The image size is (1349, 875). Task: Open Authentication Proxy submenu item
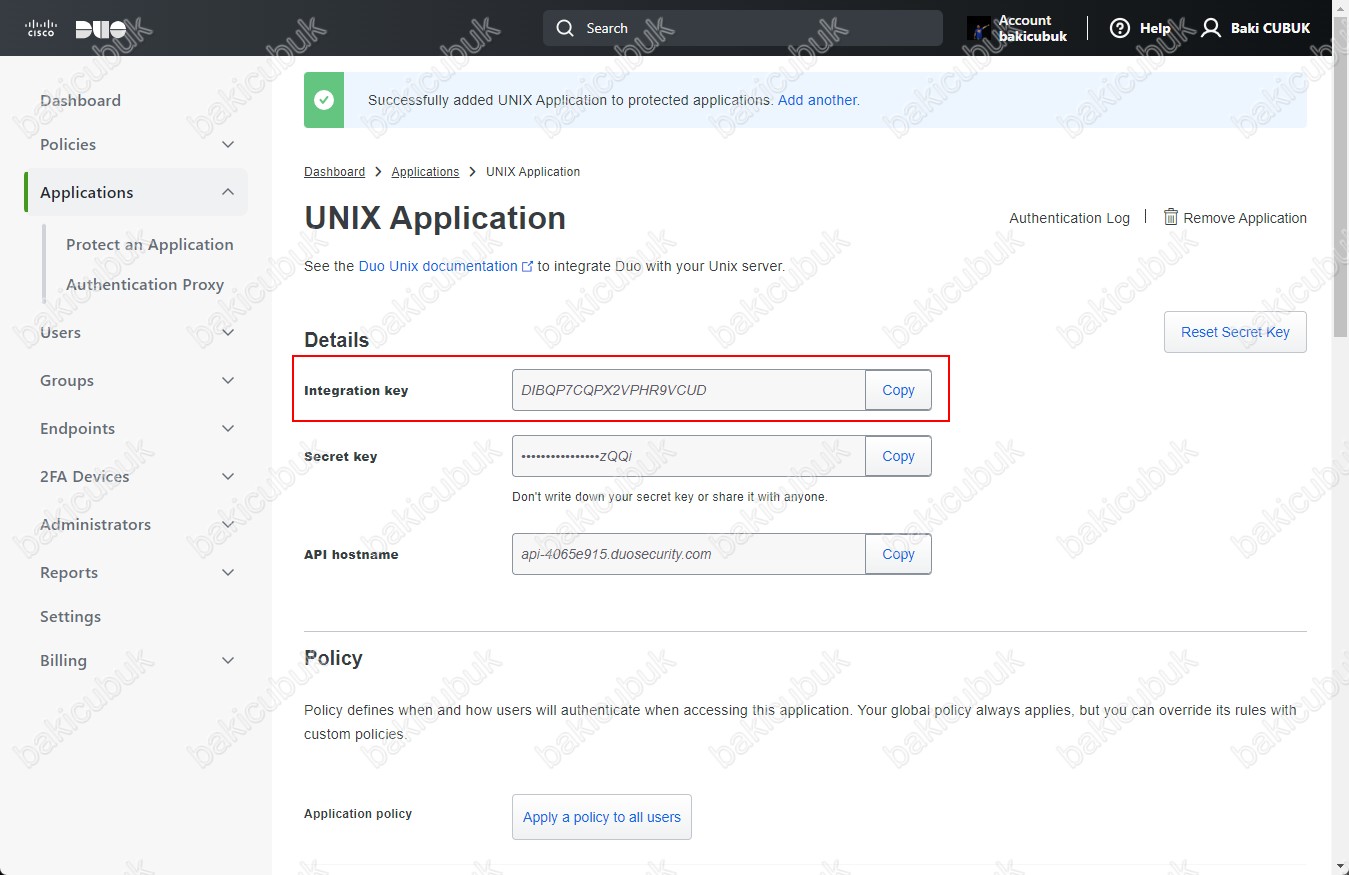point(145,284)
